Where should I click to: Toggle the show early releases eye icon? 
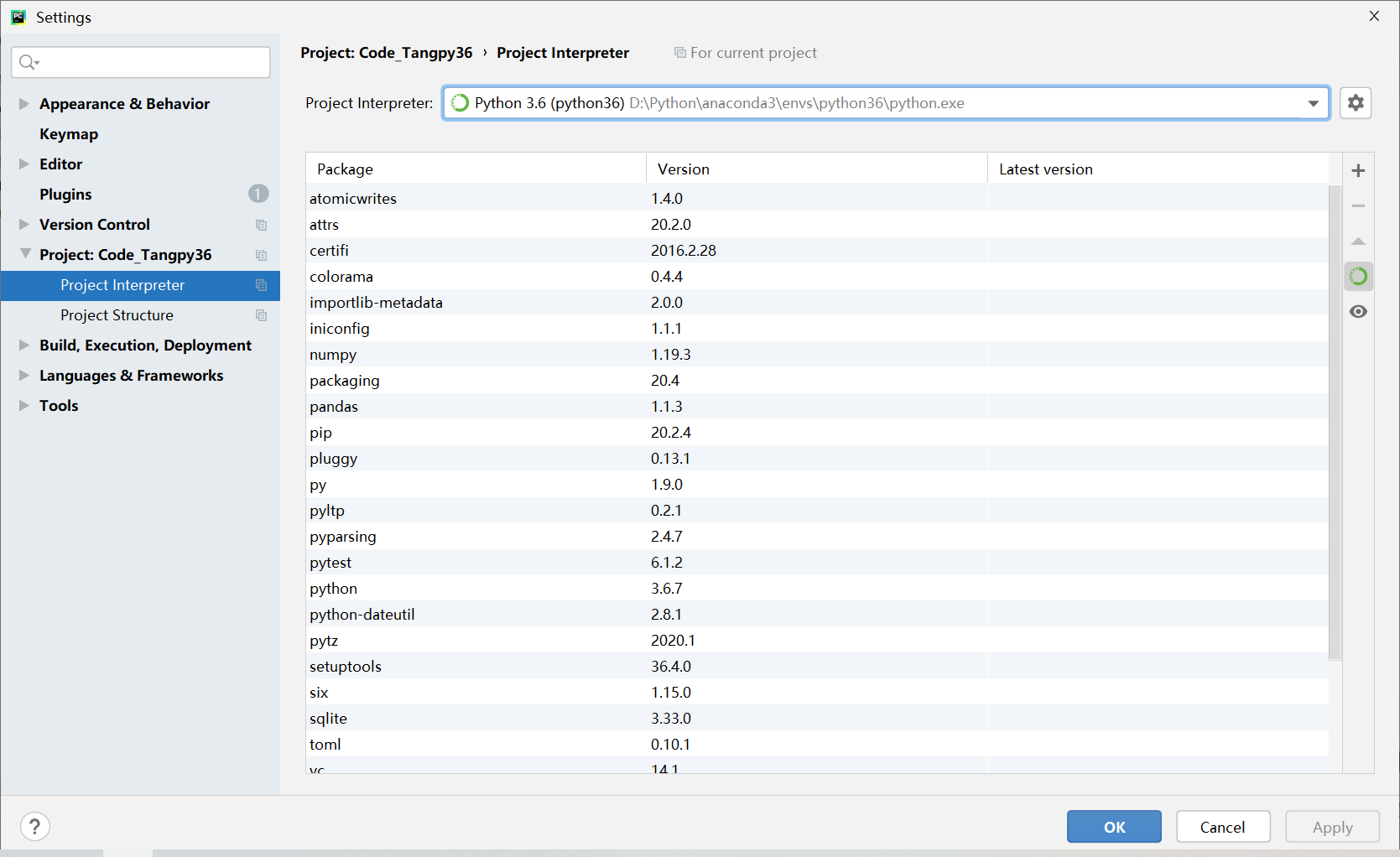1358,312
